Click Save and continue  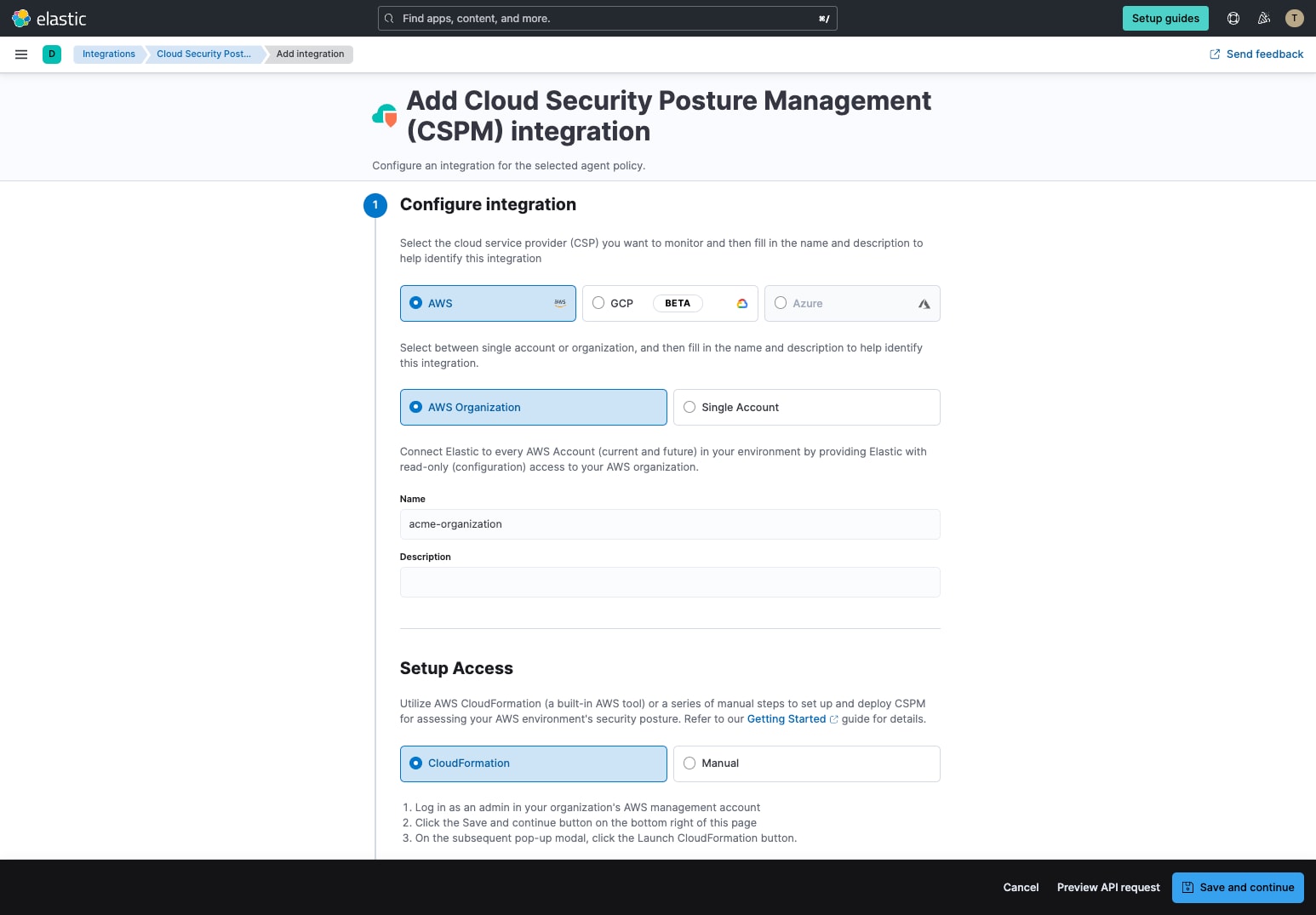tap(1238, 887)
